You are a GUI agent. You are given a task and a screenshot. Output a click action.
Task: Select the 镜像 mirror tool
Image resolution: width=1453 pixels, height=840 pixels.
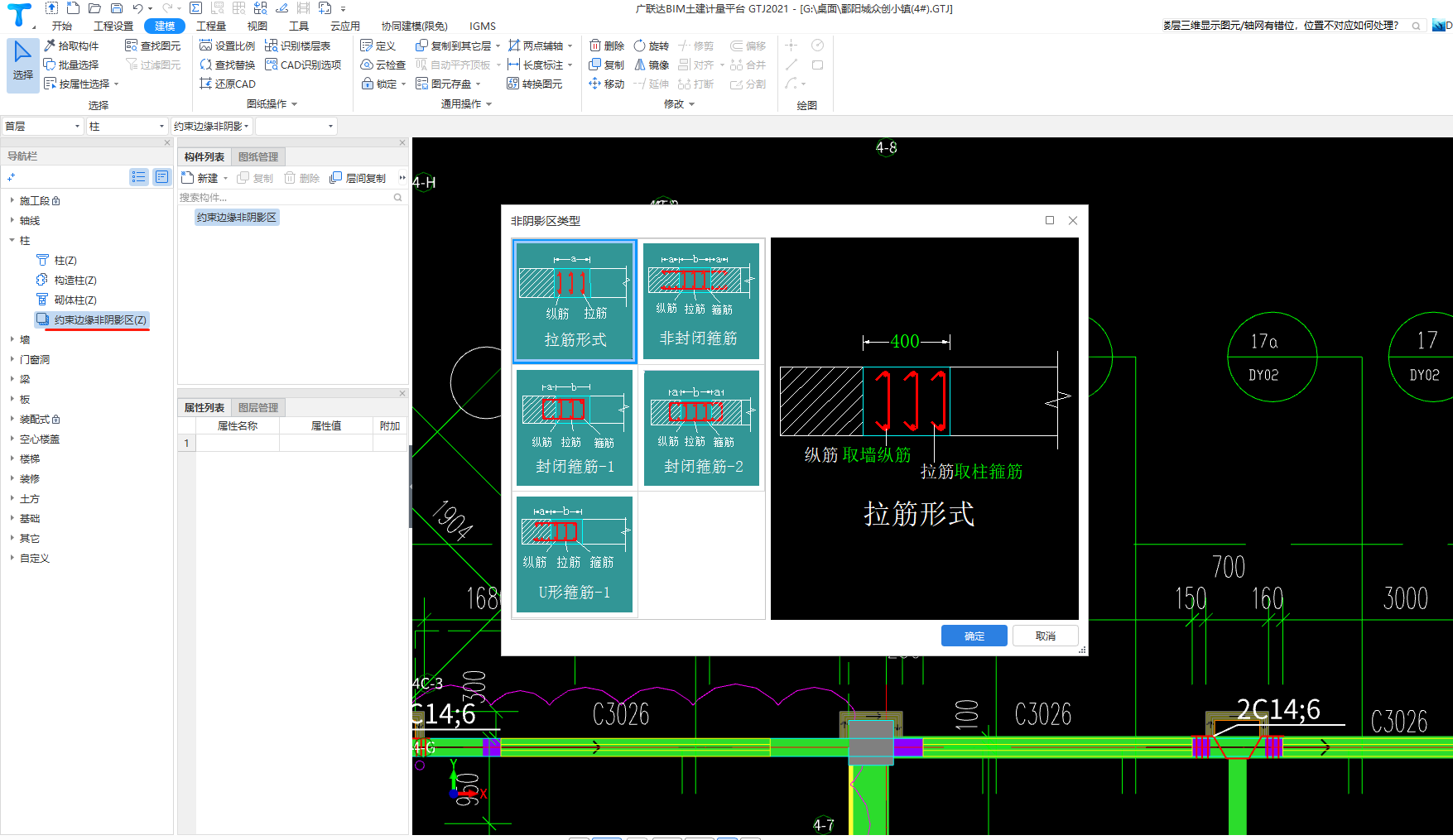click(651, 65)
